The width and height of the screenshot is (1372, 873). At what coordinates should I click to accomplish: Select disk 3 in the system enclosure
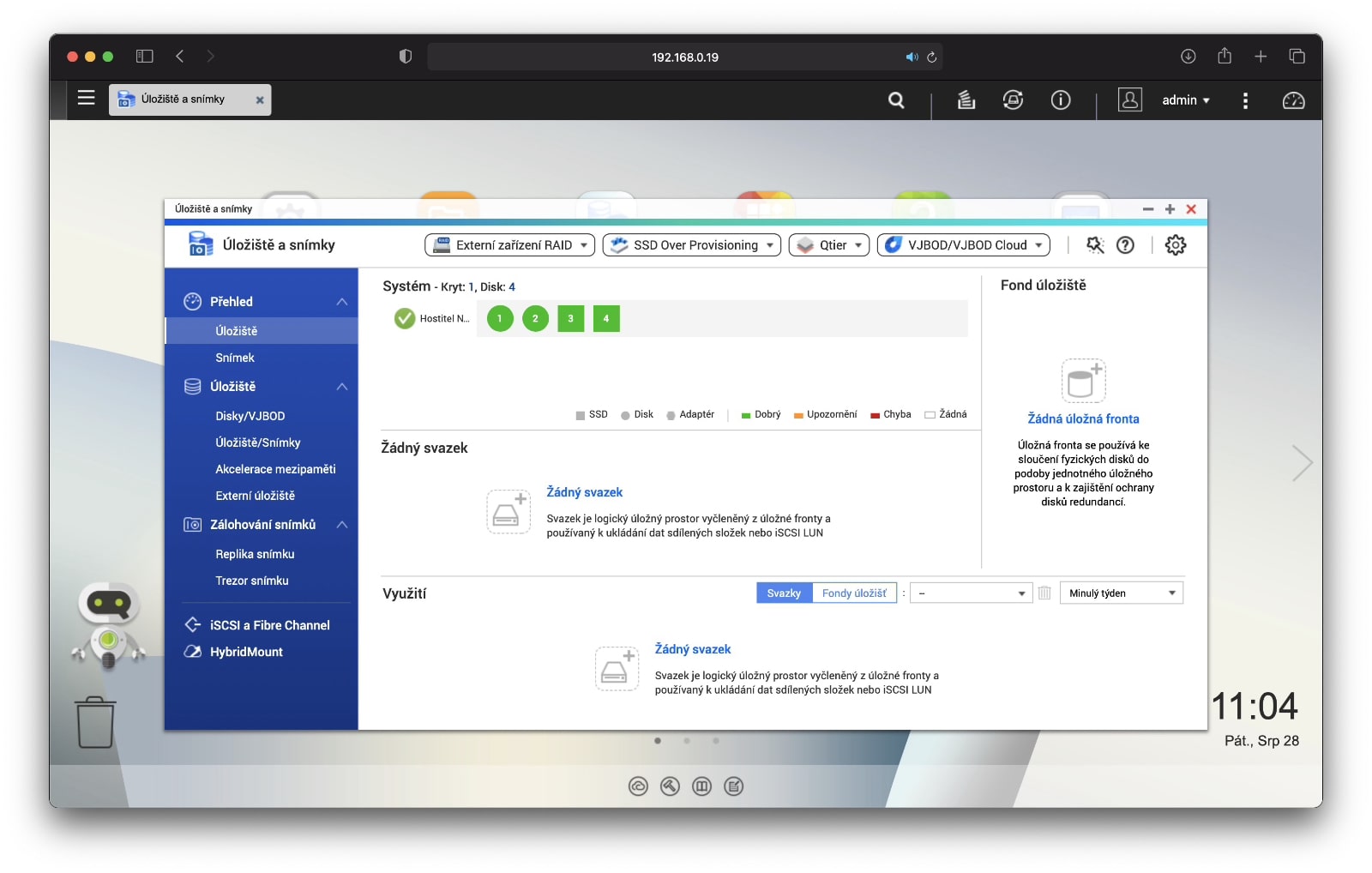tap(570, 318)
